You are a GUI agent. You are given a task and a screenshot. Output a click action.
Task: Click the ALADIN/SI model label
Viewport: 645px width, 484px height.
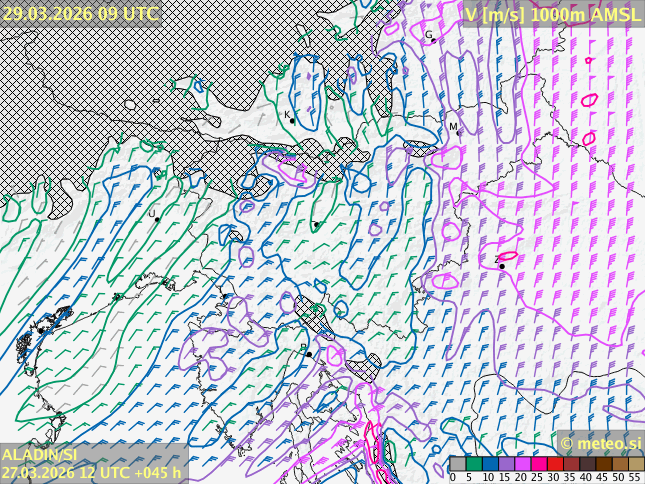(40, 455)
